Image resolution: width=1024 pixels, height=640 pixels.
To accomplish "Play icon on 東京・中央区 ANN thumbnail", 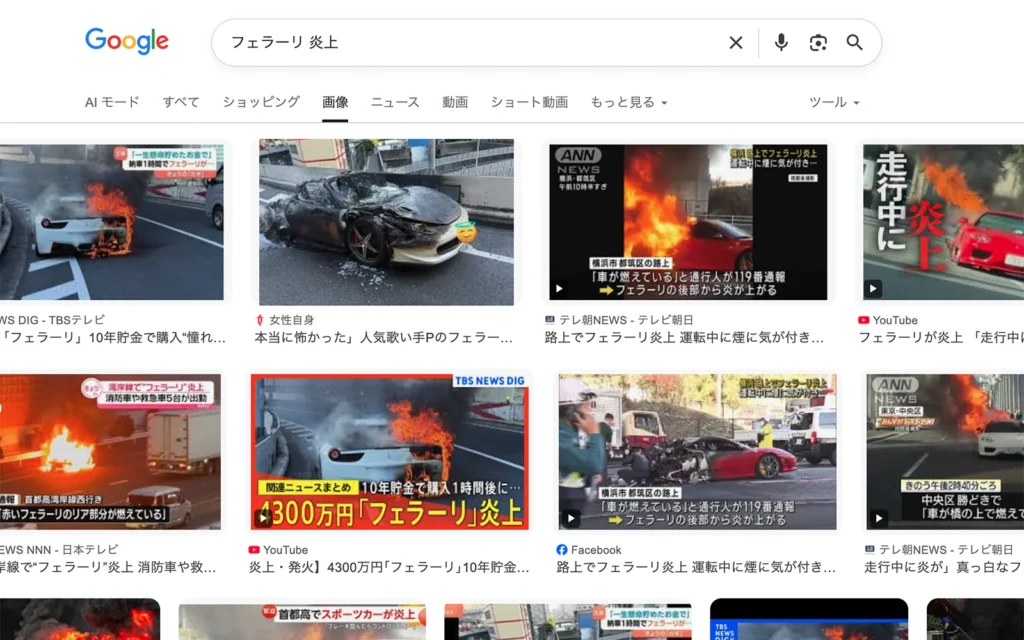I will [878, 519].
